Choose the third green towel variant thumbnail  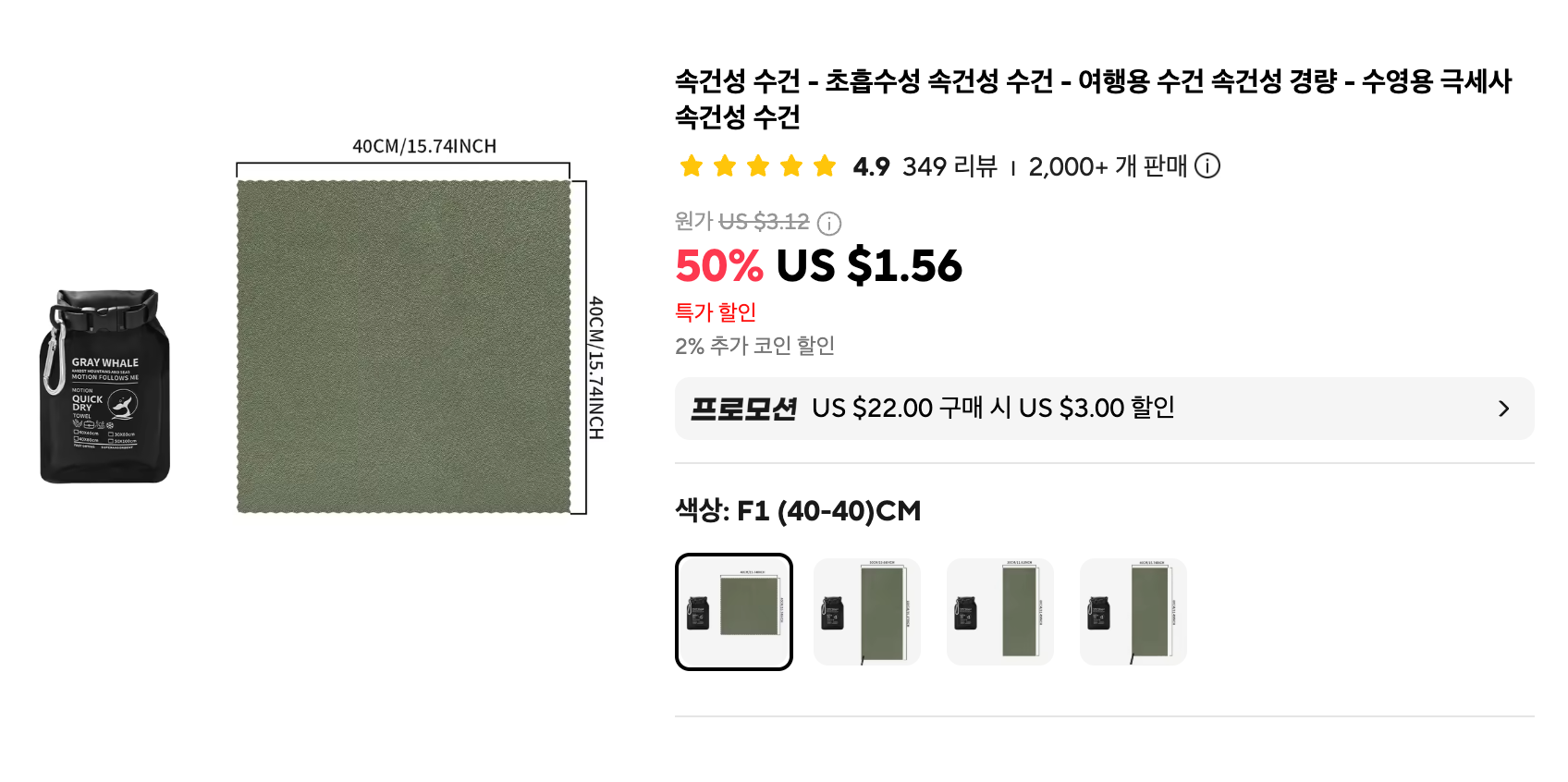point(1000,612)
